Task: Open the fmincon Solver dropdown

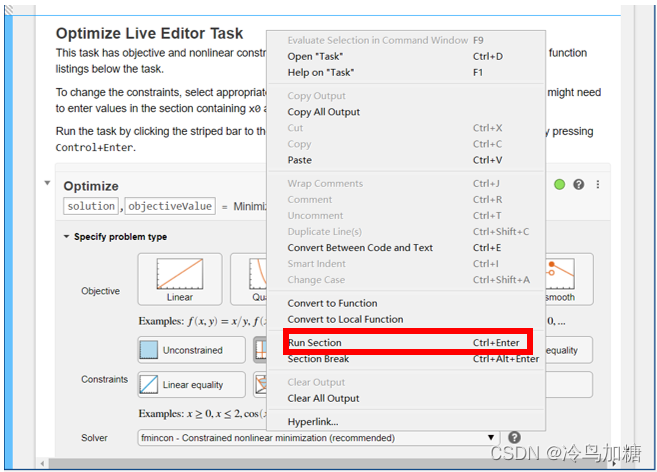Action: 318,438
